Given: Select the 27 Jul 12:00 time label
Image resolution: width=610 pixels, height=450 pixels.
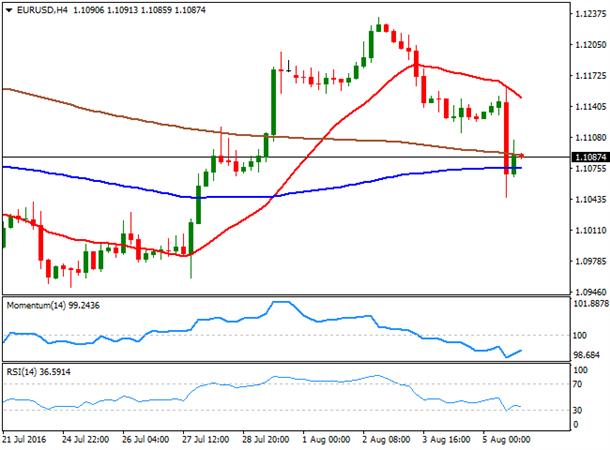Looking at the screenshot, I should [206, 440].
